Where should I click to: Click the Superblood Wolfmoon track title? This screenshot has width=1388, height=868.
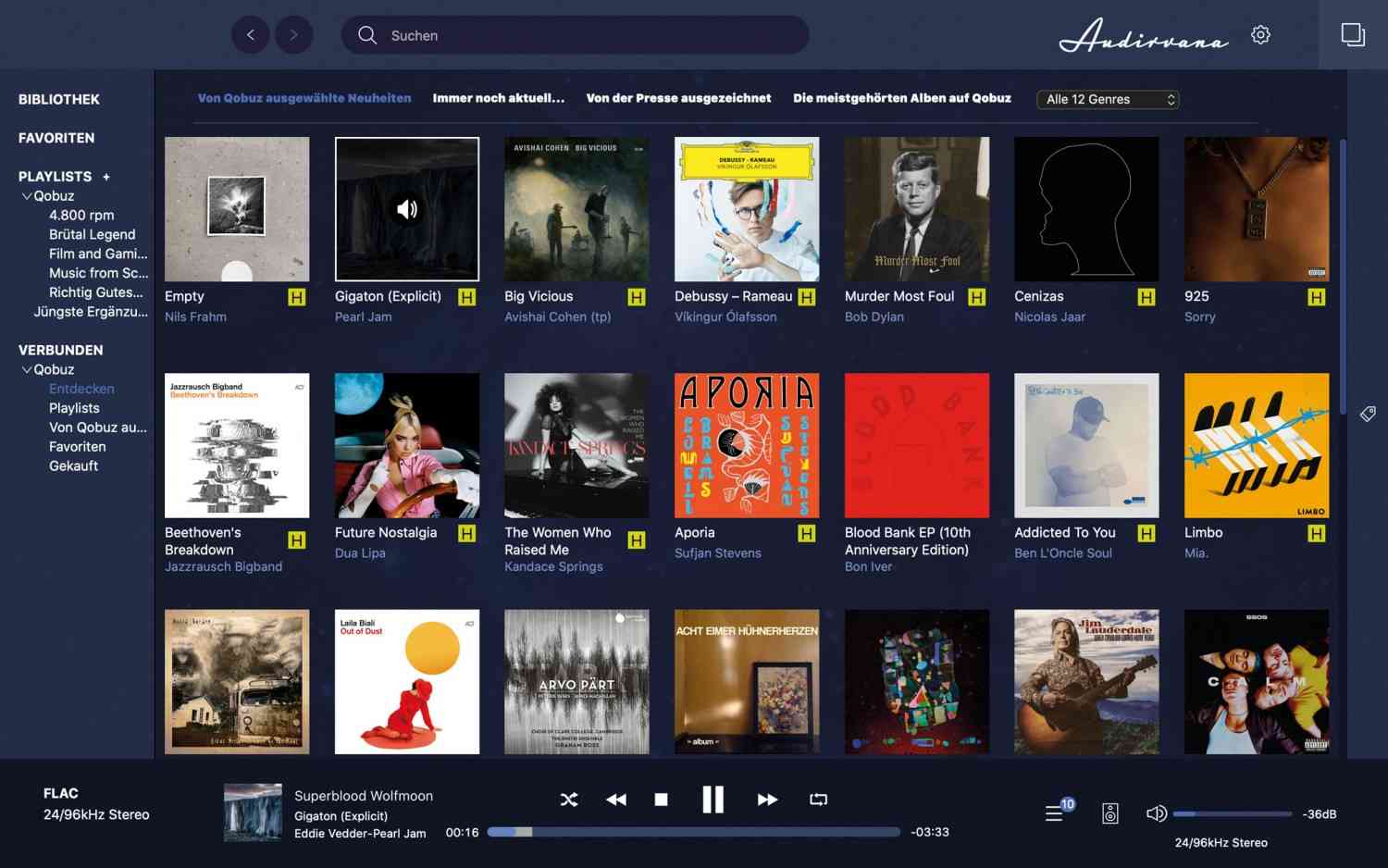pyautogui.click(x=364, y=796)
